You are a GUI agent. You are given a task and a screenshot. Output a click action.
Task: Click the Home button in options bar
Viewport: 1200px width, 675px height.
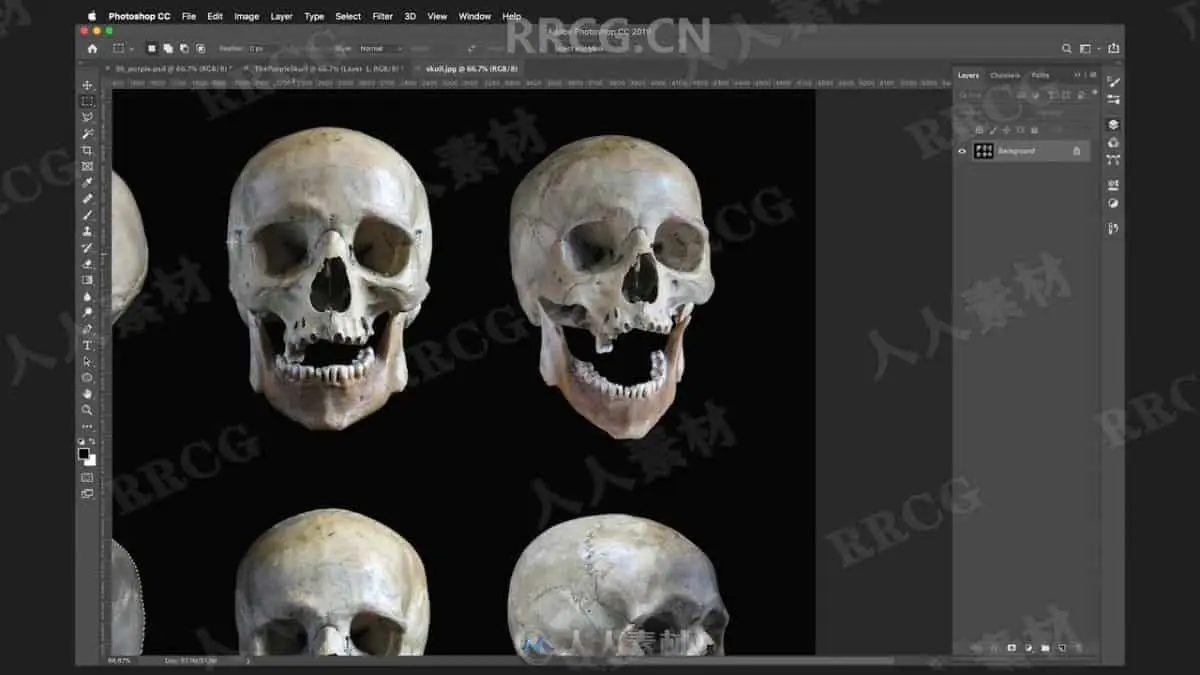click(x=92, y=48)
